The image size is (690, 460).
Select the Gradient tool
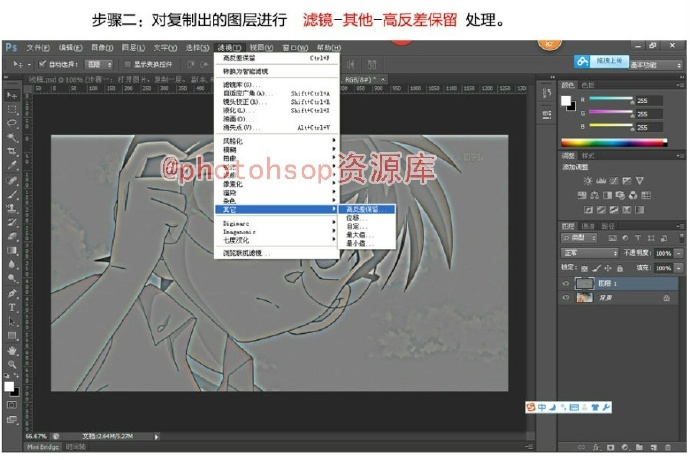point(12,250)
